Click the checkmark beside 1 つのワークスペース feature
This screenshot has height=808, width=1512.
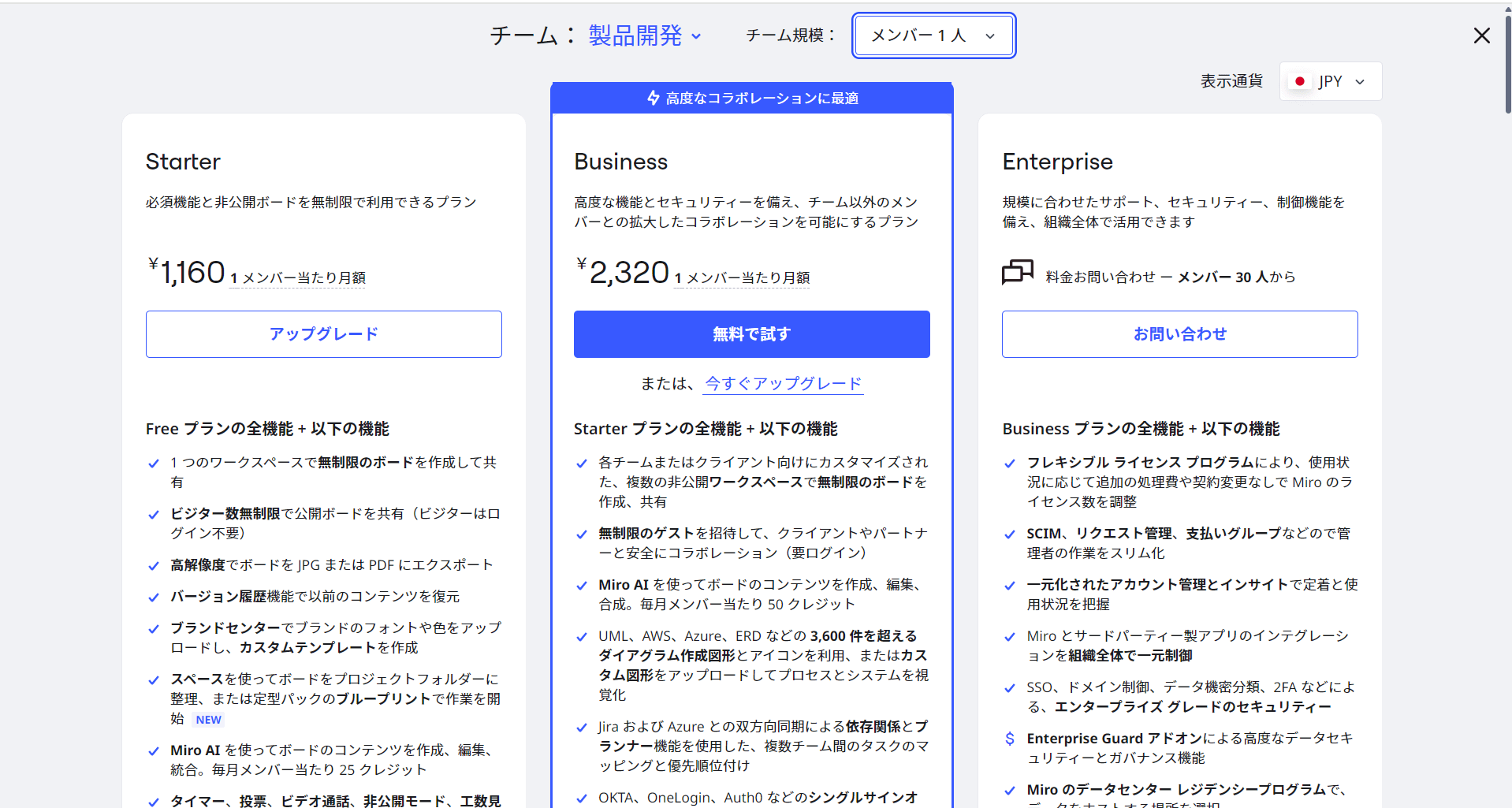[154, 464]
